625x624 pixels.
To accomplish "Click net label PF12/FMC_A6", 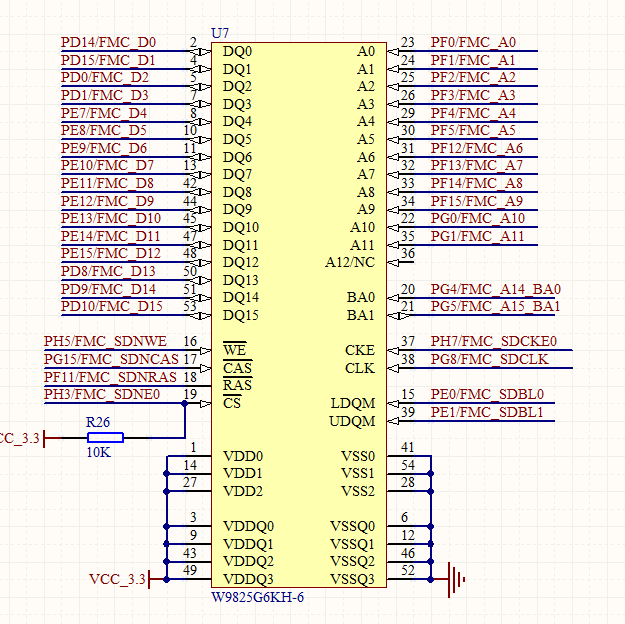I will [477, 148].
